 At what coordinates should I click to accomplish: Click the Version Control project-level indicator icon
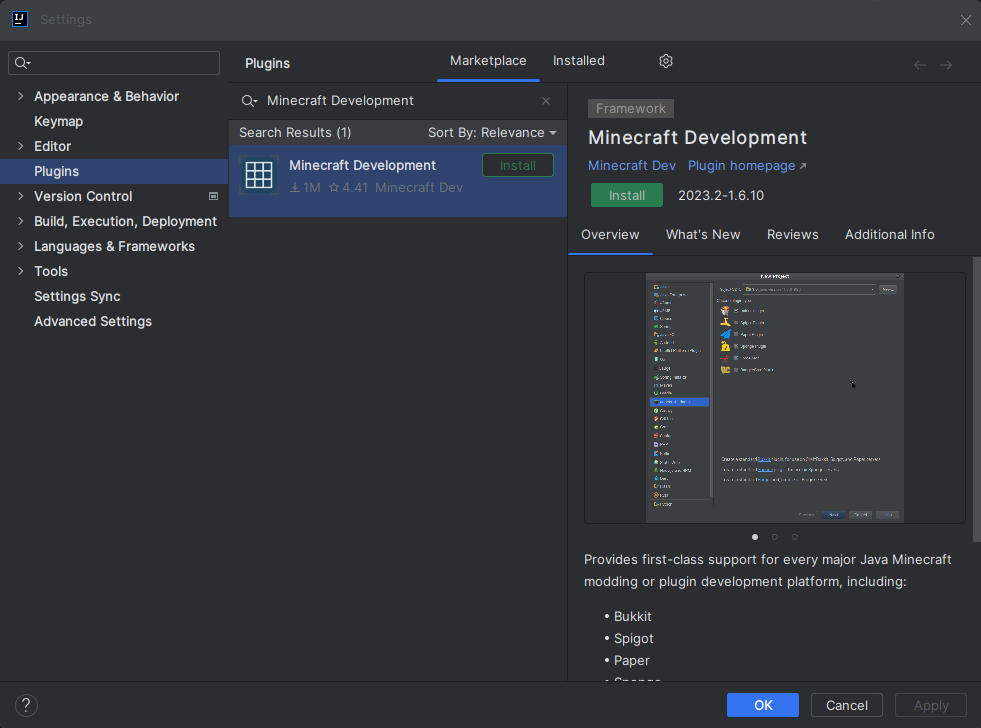213,196
